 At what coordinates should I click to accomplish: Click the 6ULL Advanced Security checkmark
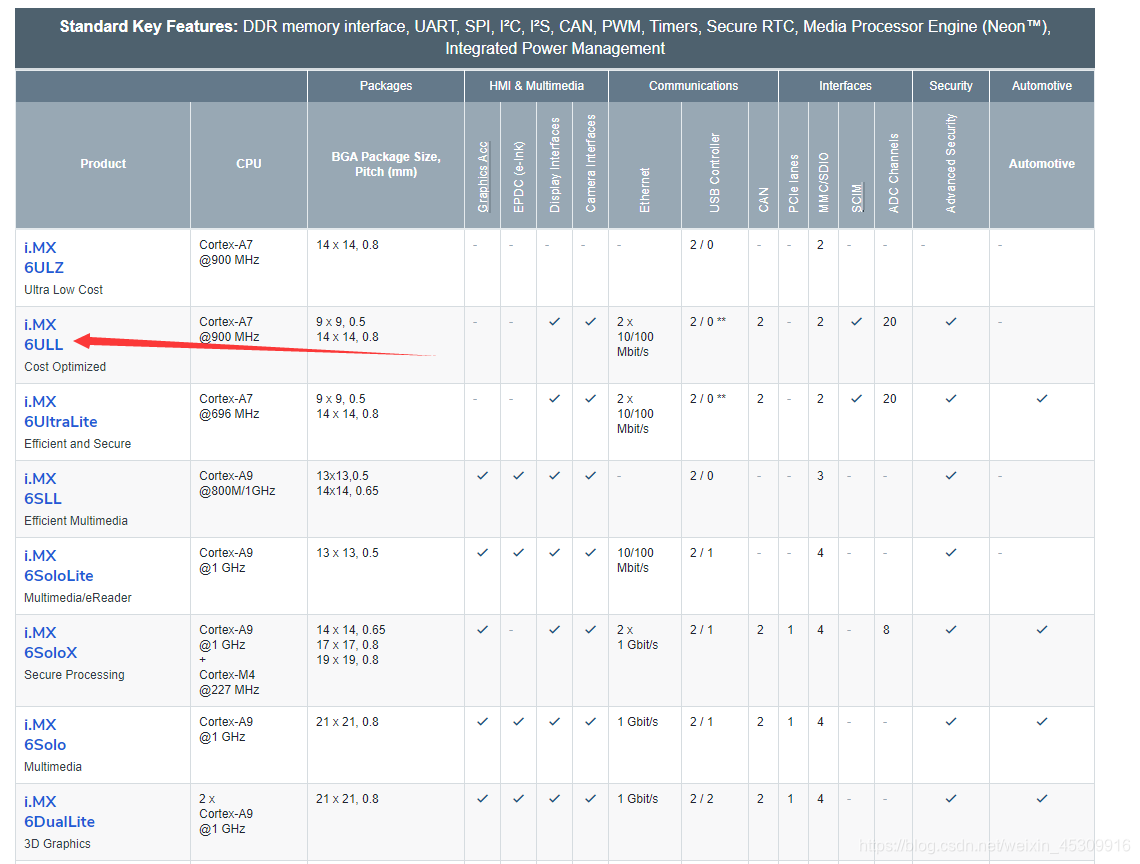(951, 321)
